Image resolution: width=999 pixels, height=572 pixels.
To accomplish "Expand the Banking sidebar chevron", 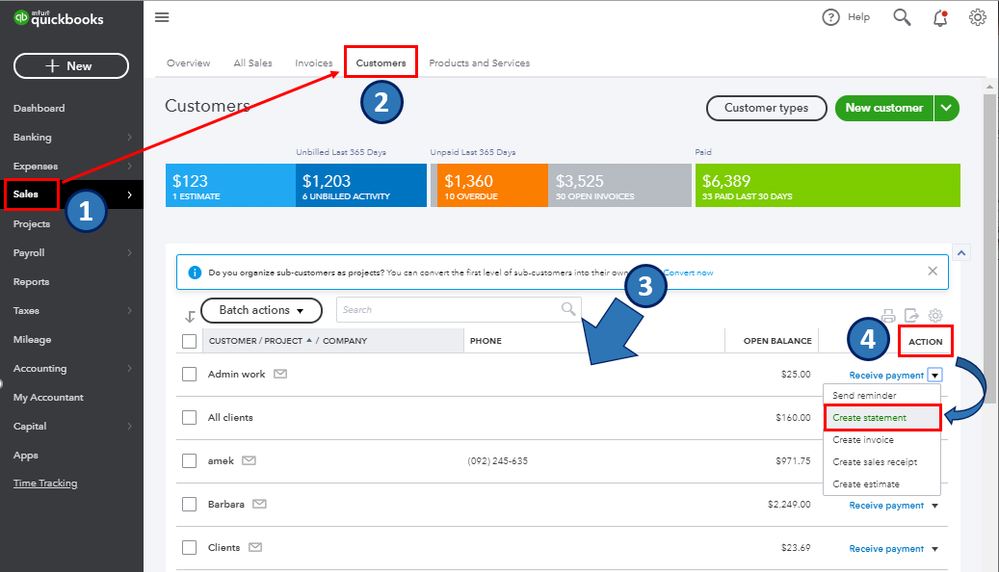I will point(129,137).
